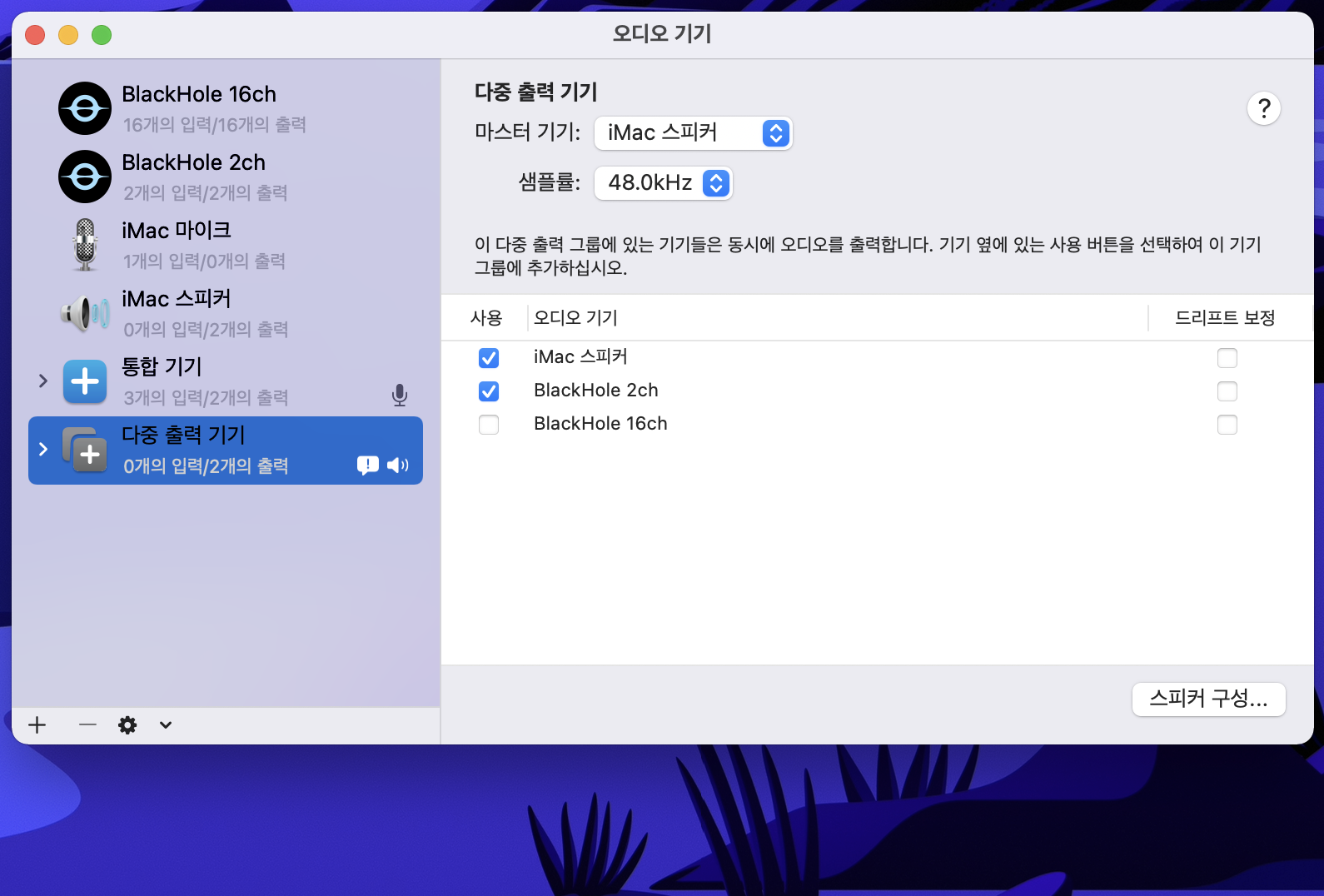
Task: Enable 드리프트 보정 for BlackHole 16ch
Action: coord(1227,425)
